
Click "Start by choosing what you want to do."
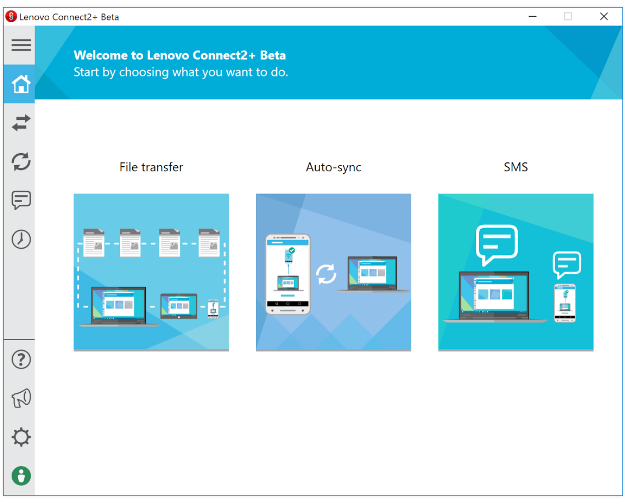click(181, 72)
